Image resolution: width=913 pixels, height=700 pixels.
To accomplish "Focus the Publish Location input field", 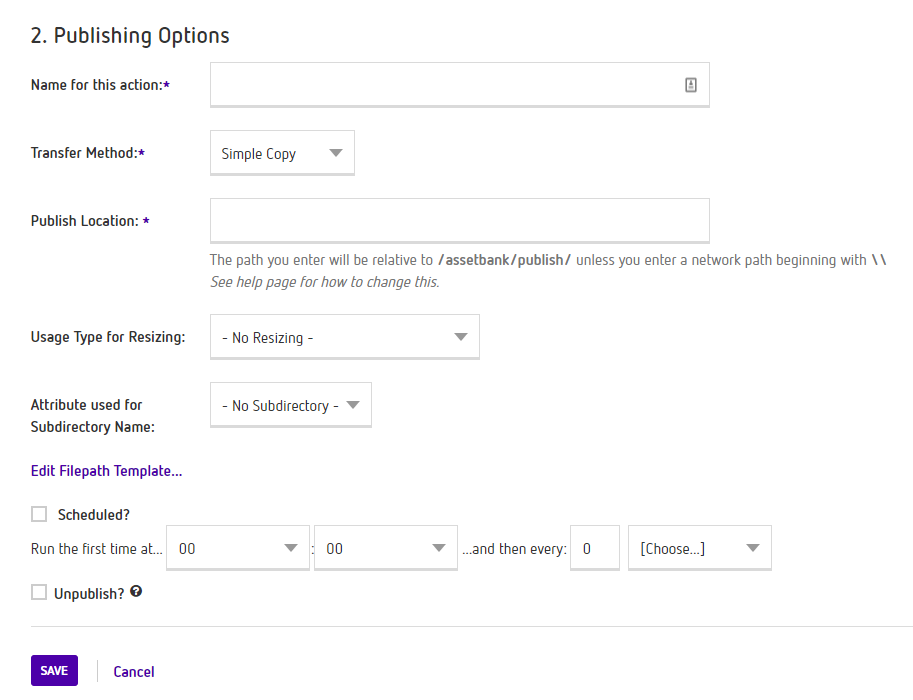I will pos(459,221).
